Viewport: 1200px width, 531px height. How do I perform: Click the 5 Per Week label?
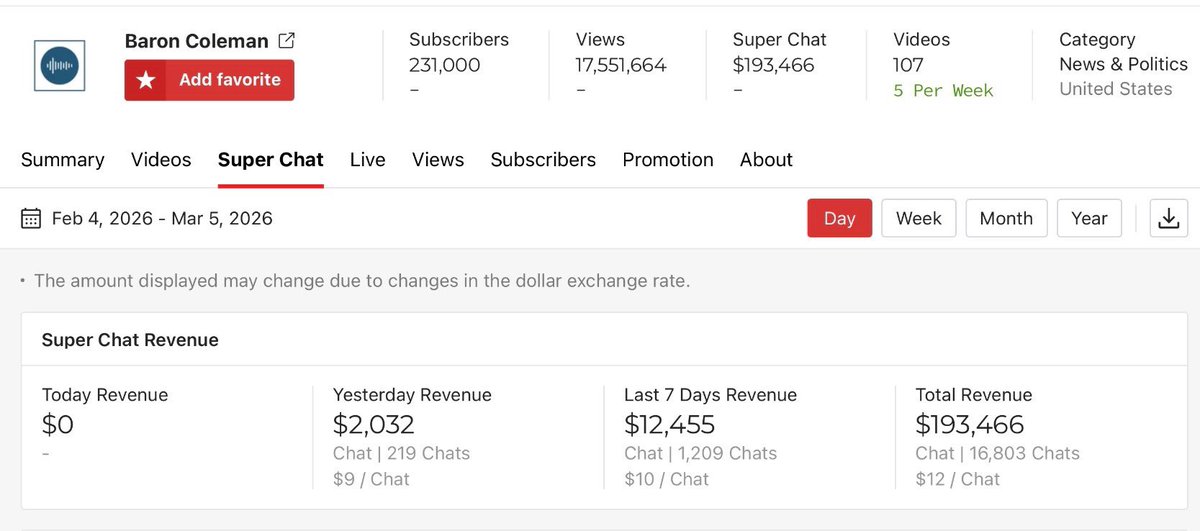(943, 90)
